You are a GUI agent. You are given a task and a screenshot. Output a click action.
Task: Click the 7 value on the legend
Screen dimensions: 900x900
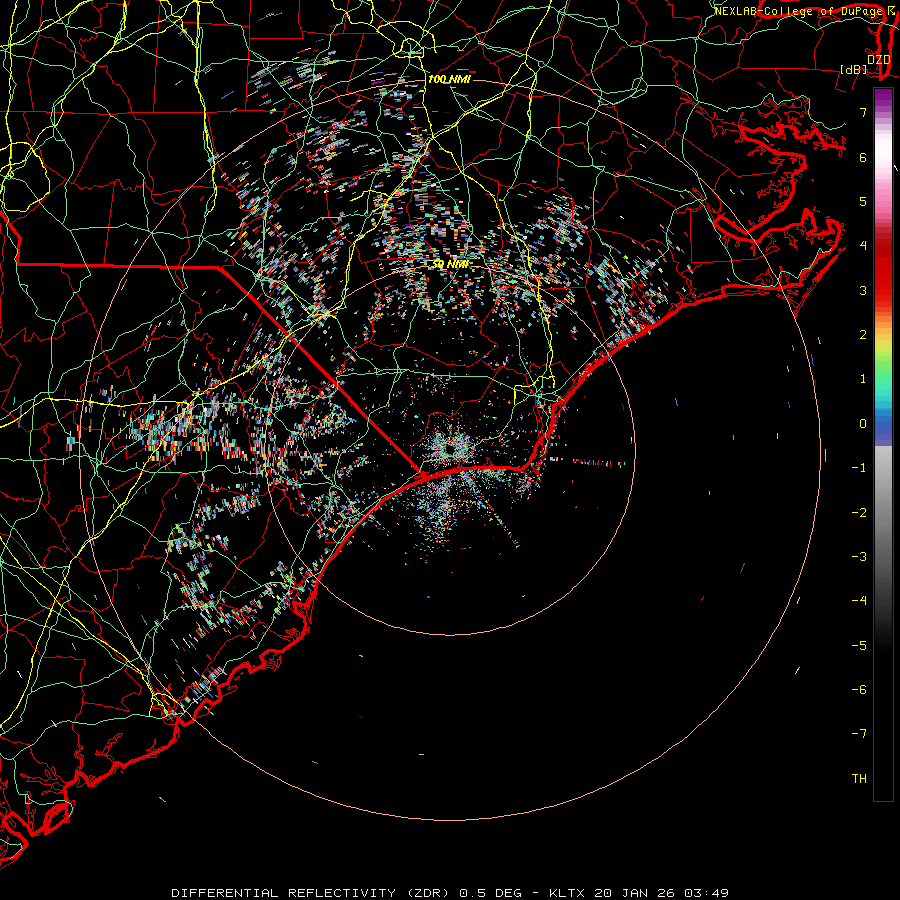(x=863, y=112)
